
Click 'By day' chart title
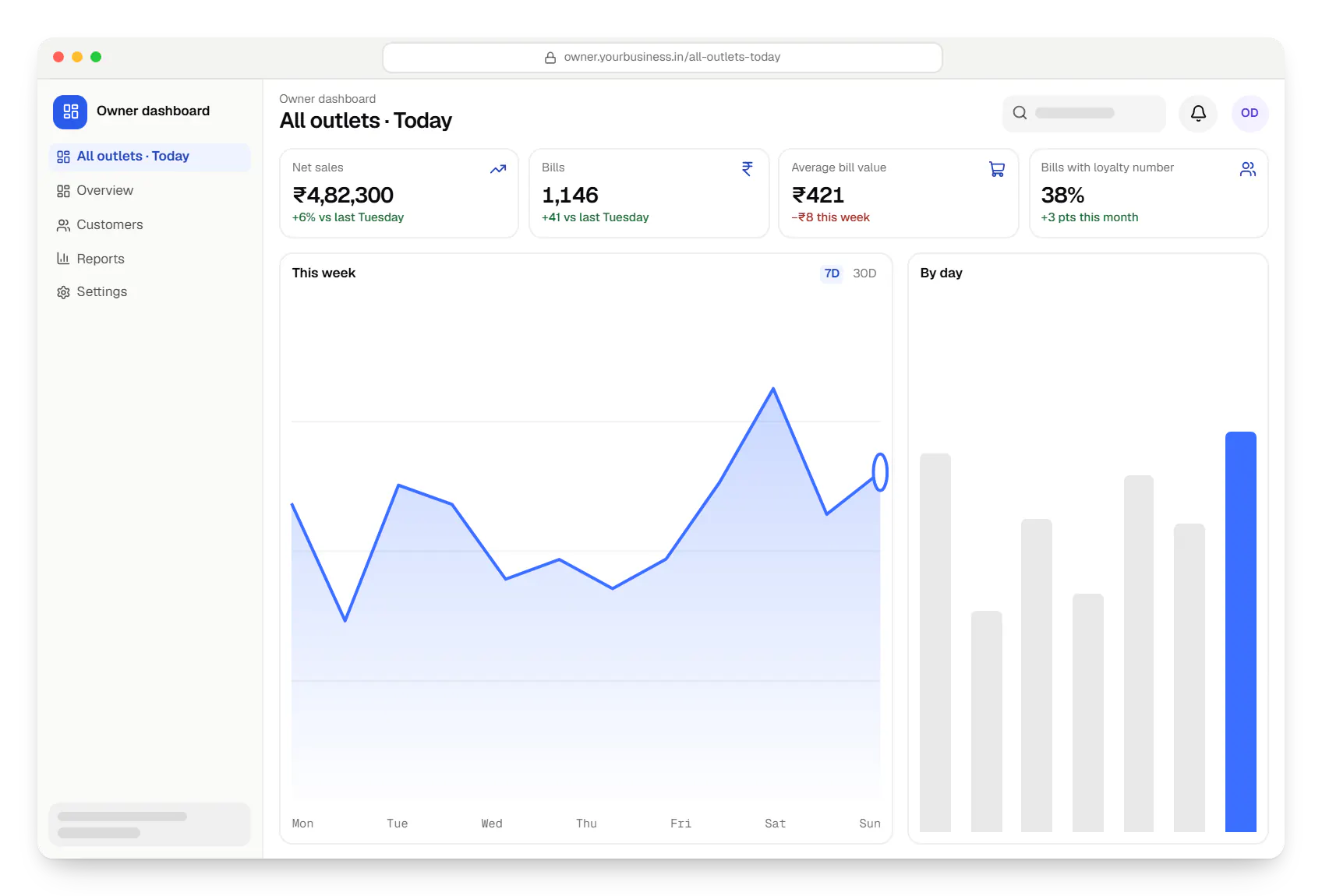click(941, 273)
